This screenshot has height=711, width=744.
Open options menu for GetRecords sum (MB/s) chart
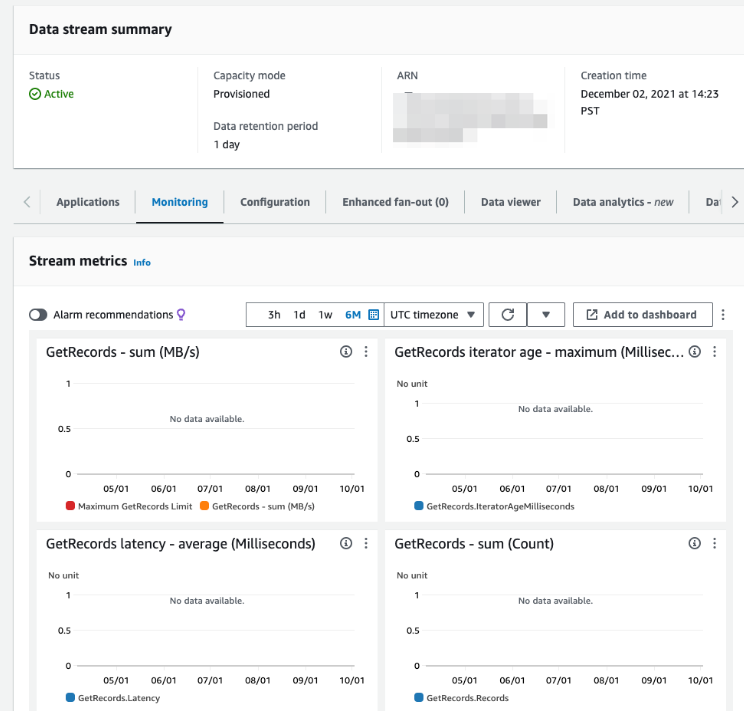pyautogui.click(x=366, y=352)
